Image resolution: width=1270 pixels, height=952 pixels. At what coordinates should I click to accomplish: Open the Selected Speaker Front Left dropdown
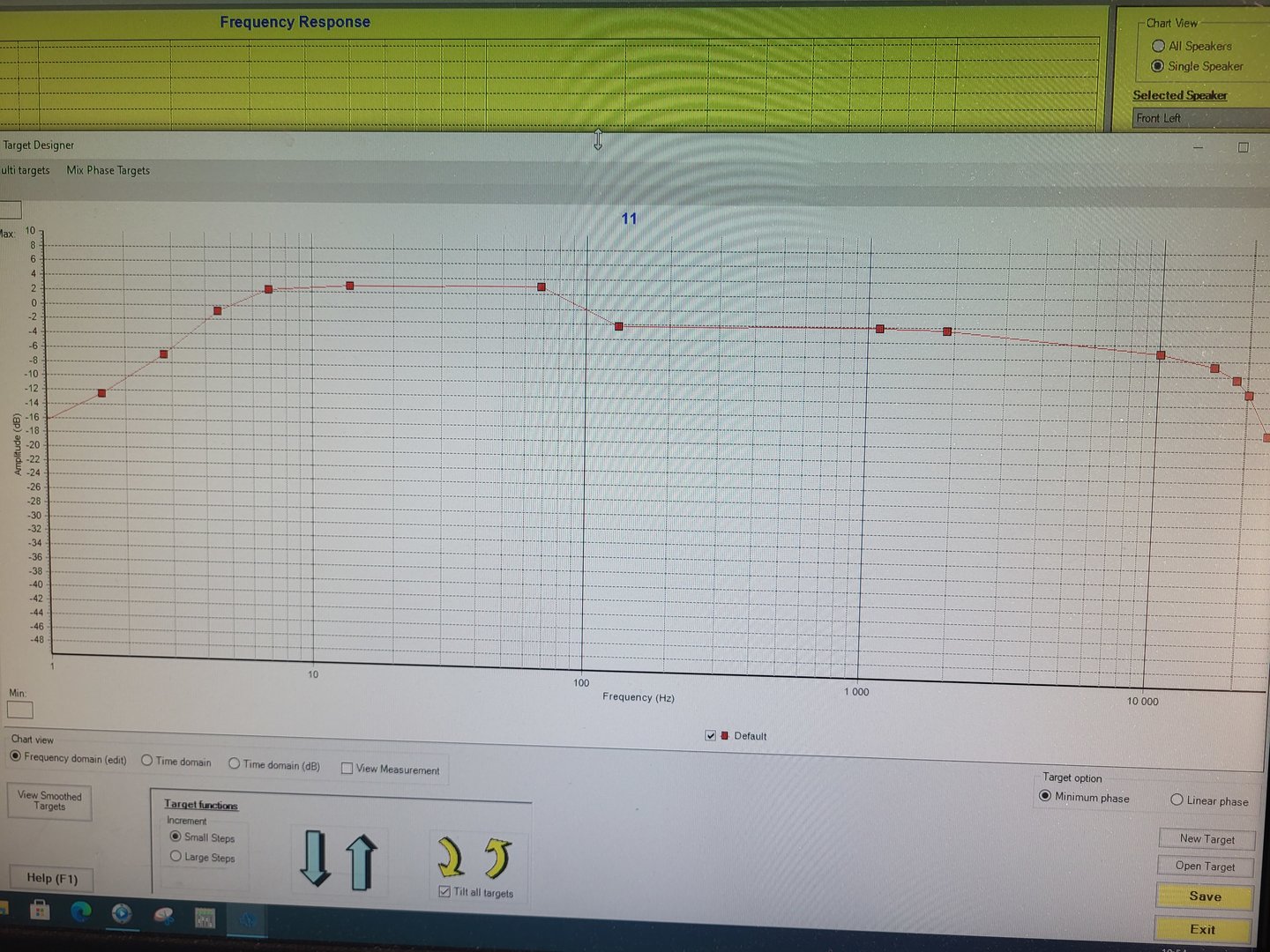click(x=1201, y=118)
